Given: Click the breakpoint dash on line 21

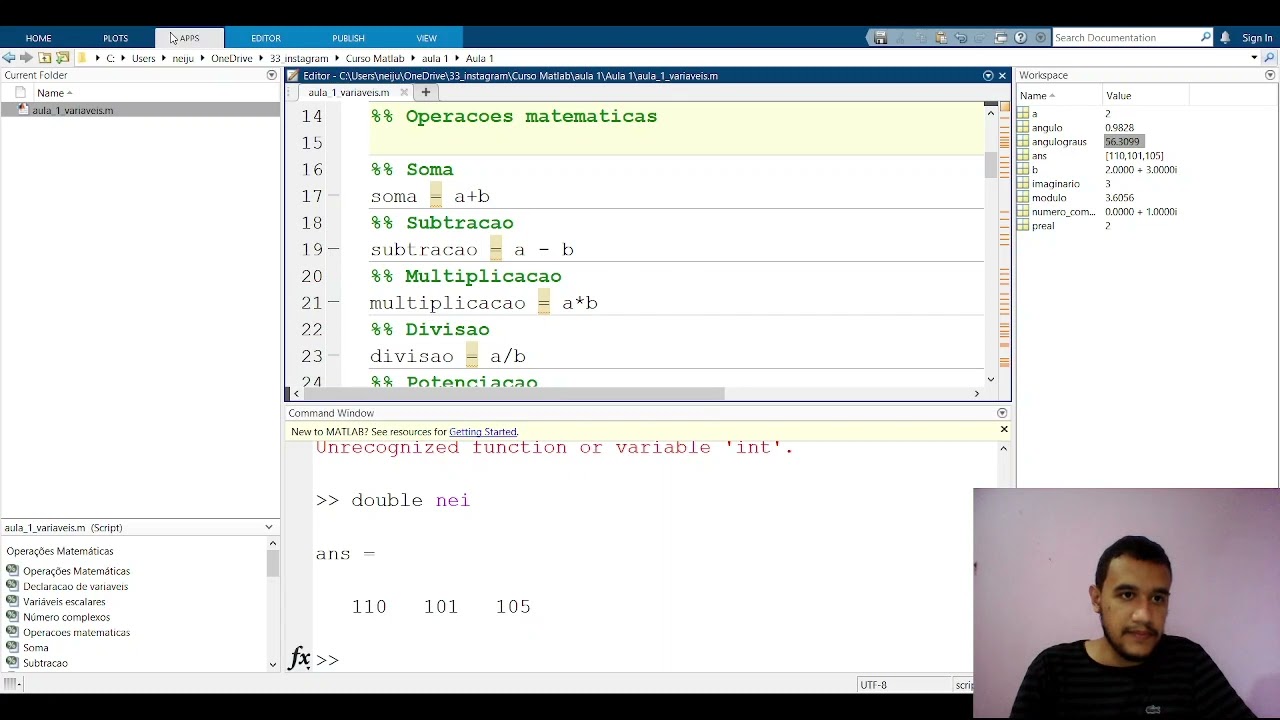Looking at the screenshot, I should coord(334,302).
